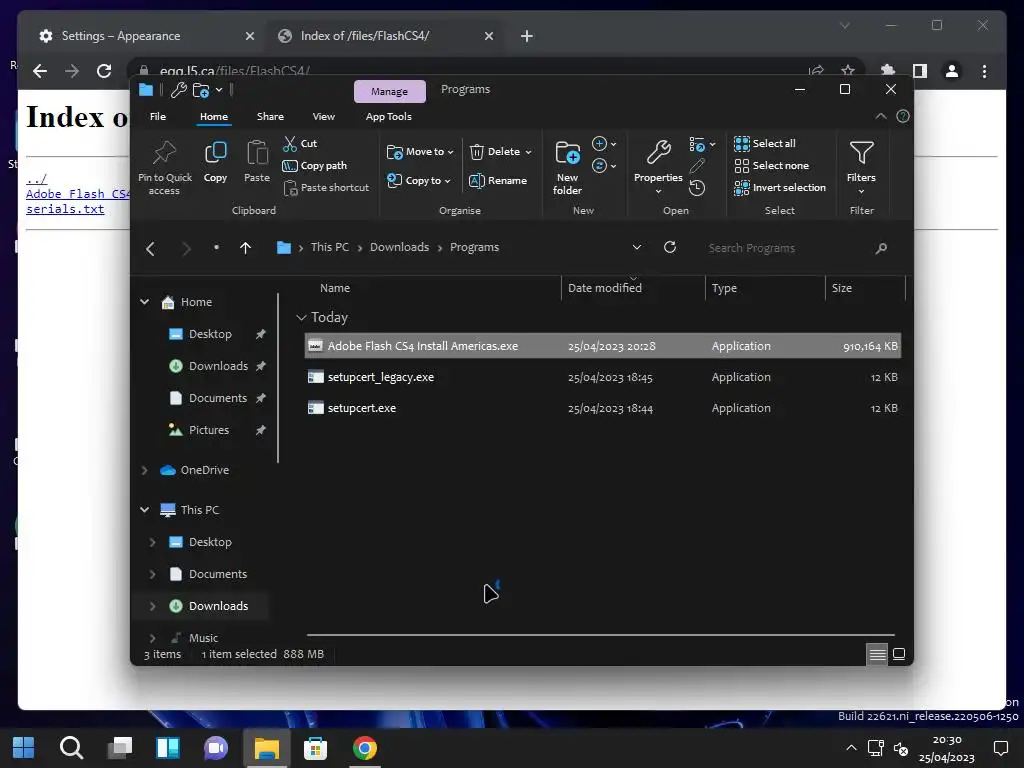1024x768 pixels.
Task: Open File Explorer Help question icon
Action: pos(903,116)
